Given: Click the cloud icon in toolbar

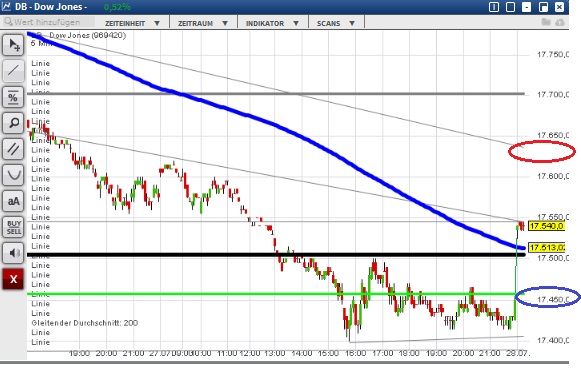Looking at the screenshot, I should [560, 22].
